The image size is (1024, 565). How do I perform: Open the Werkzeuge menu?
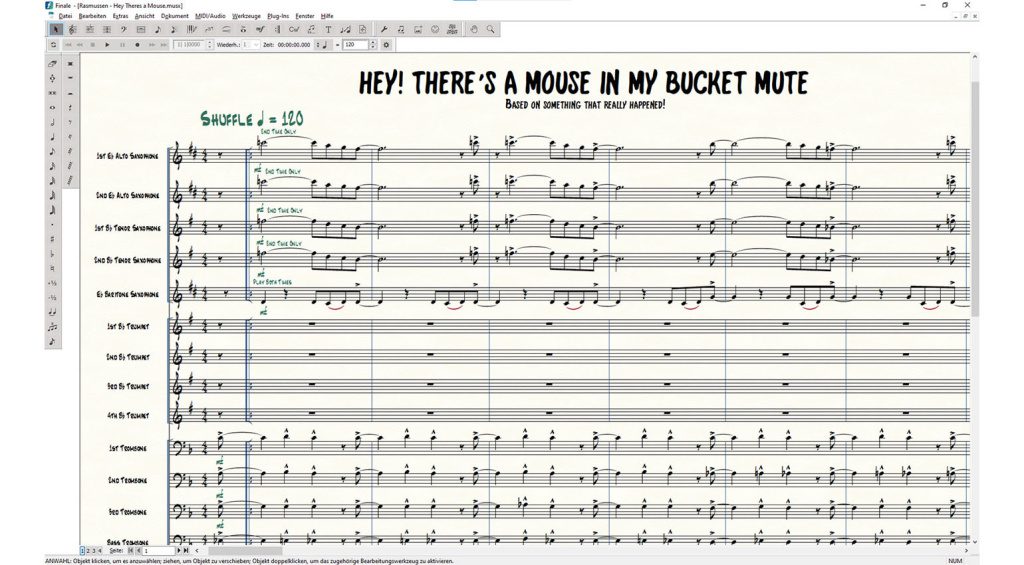click(246, 16)
